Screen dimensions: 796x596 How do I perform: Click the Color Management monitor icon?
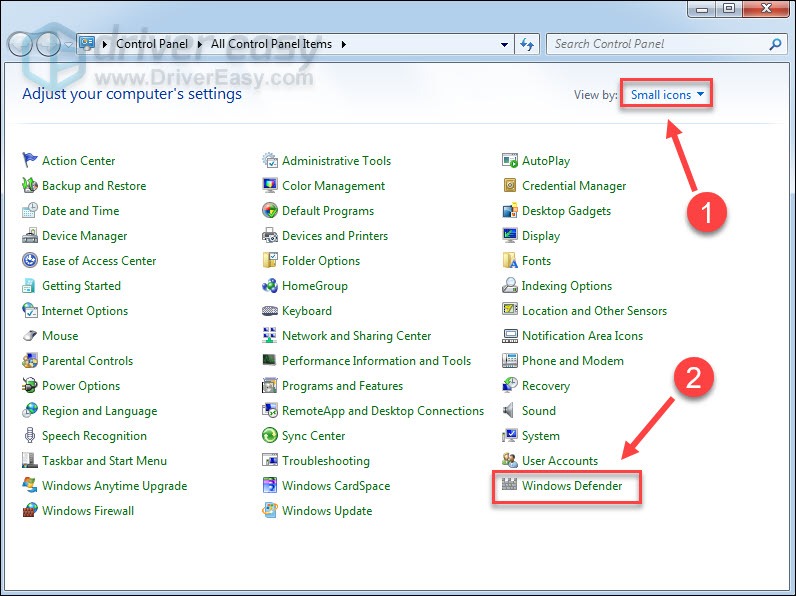[x=270, y=185]
